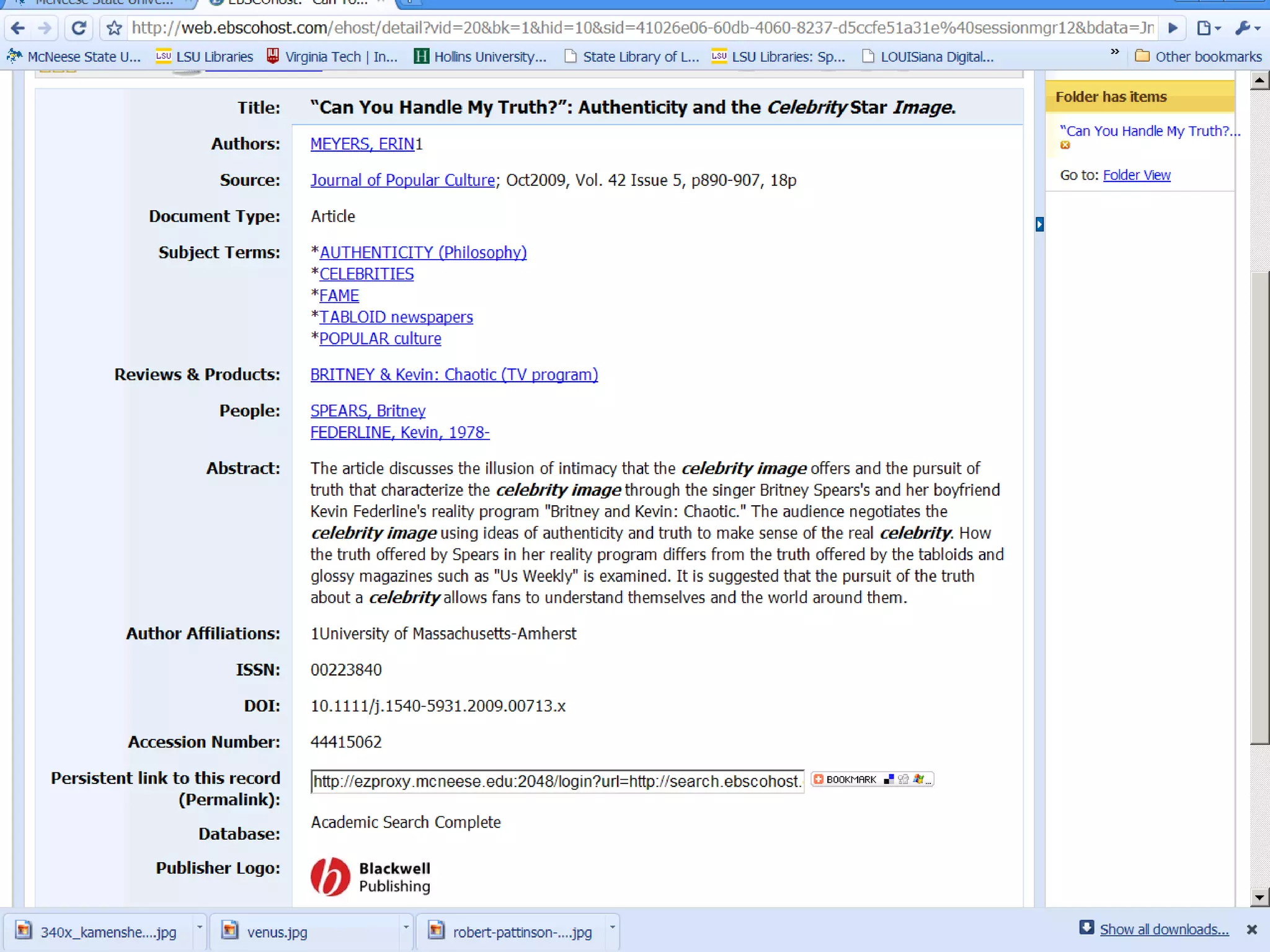Open Journal of Popular Culture link

click(402, 180)
